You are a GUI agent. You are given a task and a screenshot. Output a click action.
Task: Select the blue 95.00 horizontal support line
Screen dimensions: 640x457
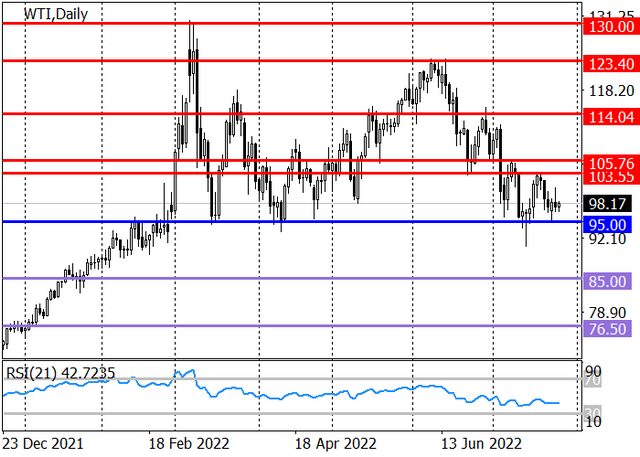293,222
